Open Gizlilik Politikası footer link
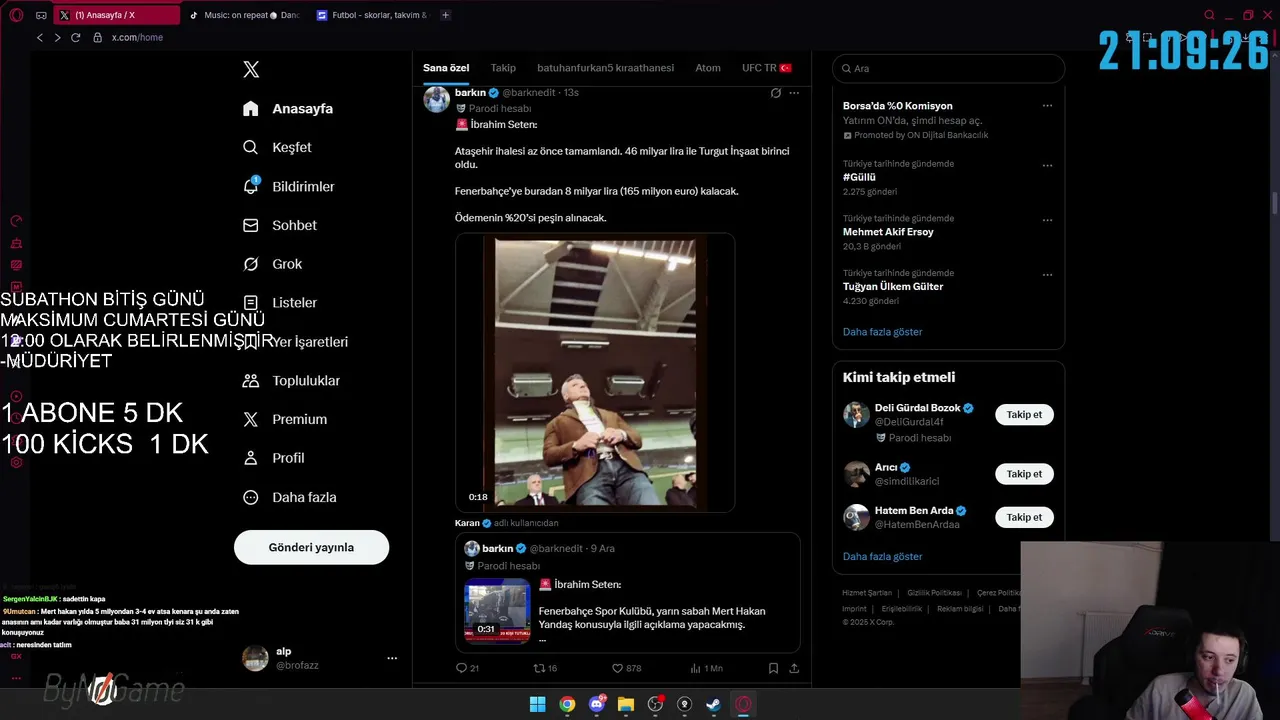 934,593
